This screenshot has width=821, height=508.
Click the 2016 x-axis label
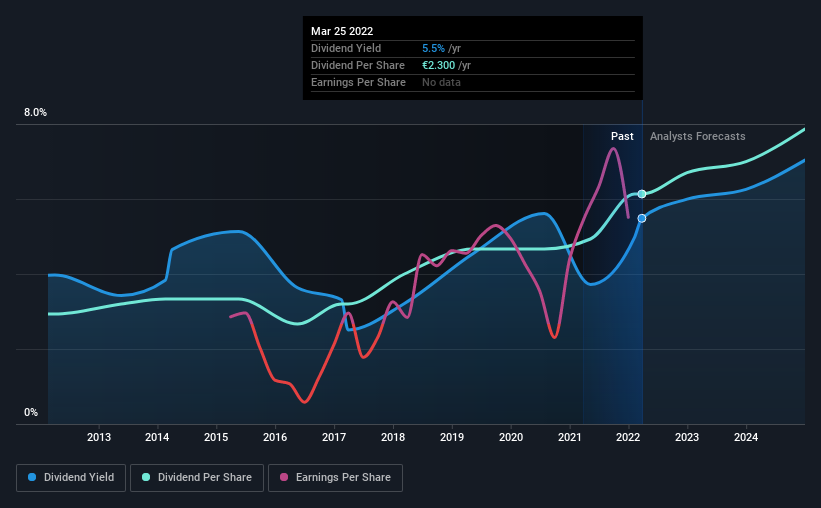pos(275,437)
